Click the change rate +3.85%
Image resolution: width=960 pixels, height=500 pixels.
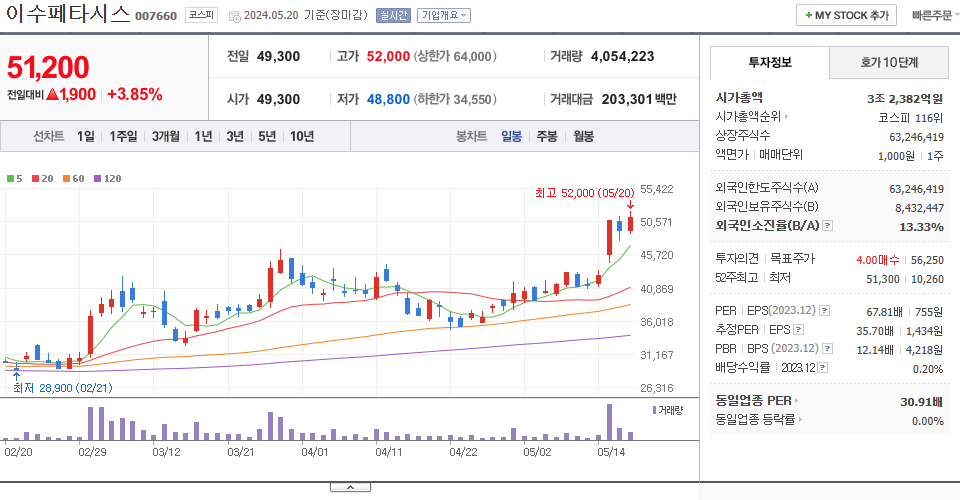(135, 94)
